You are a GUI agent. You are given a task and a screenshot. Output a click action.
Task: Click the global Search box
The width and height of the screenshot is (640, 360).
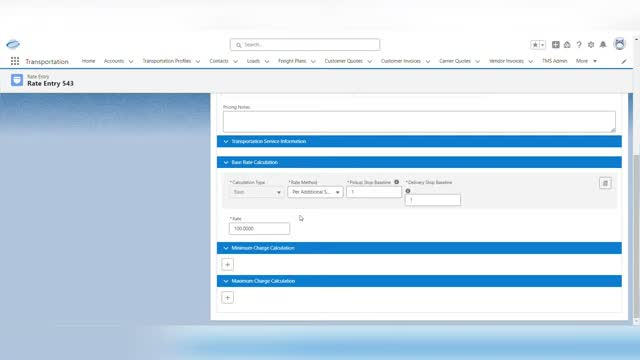[305, 44]
